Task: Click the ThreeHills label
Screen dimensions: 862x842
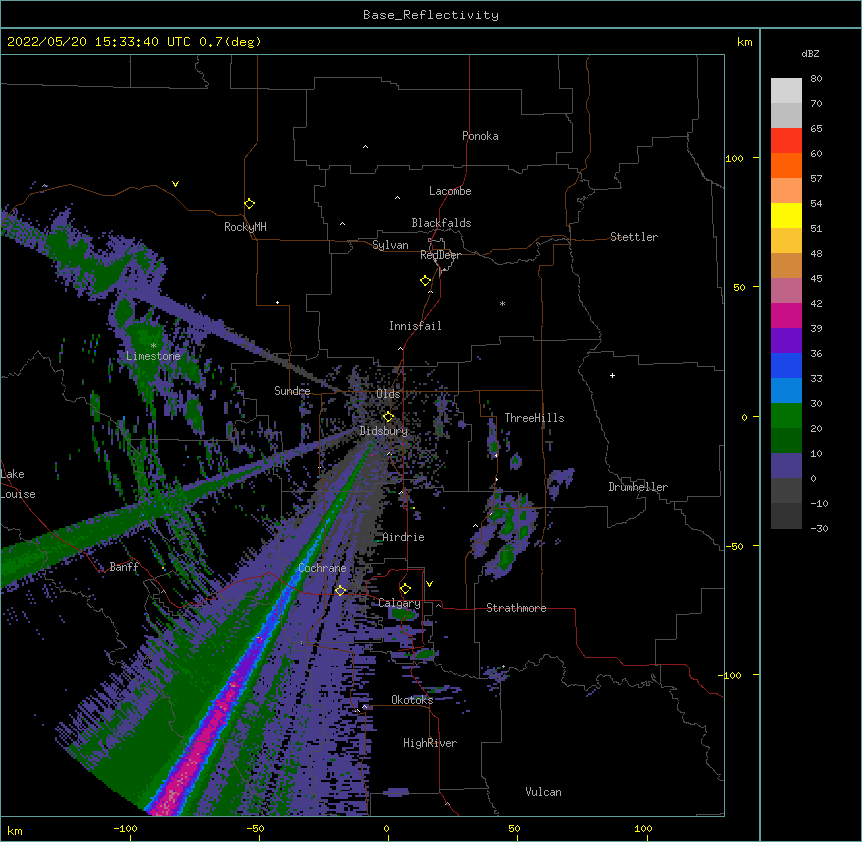Action: [534, 418]
